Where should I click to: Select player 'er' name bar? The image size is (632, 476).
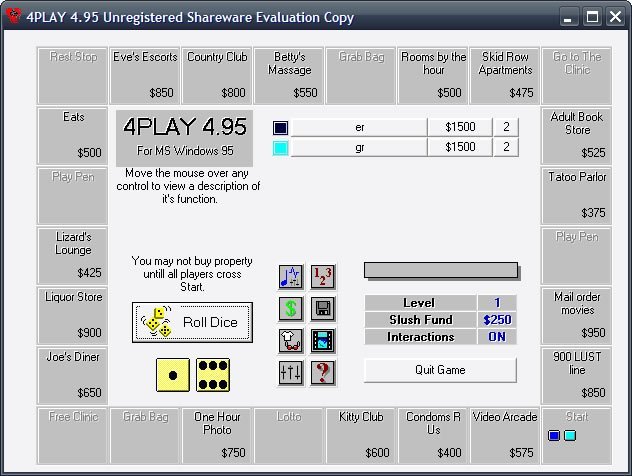359,127
